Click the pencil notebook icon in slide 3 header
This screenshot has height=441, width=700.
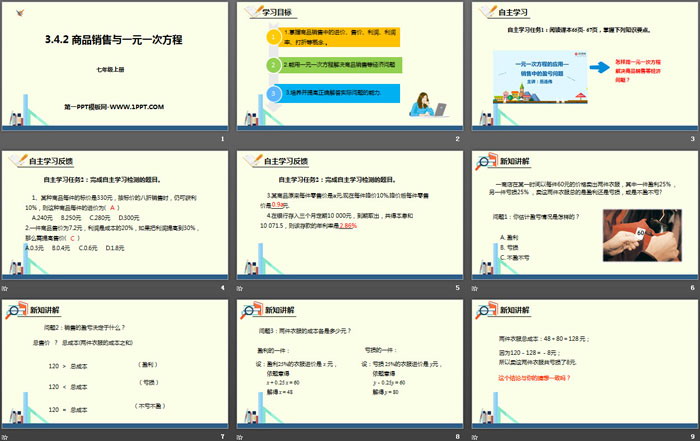(x=488, y=11)
